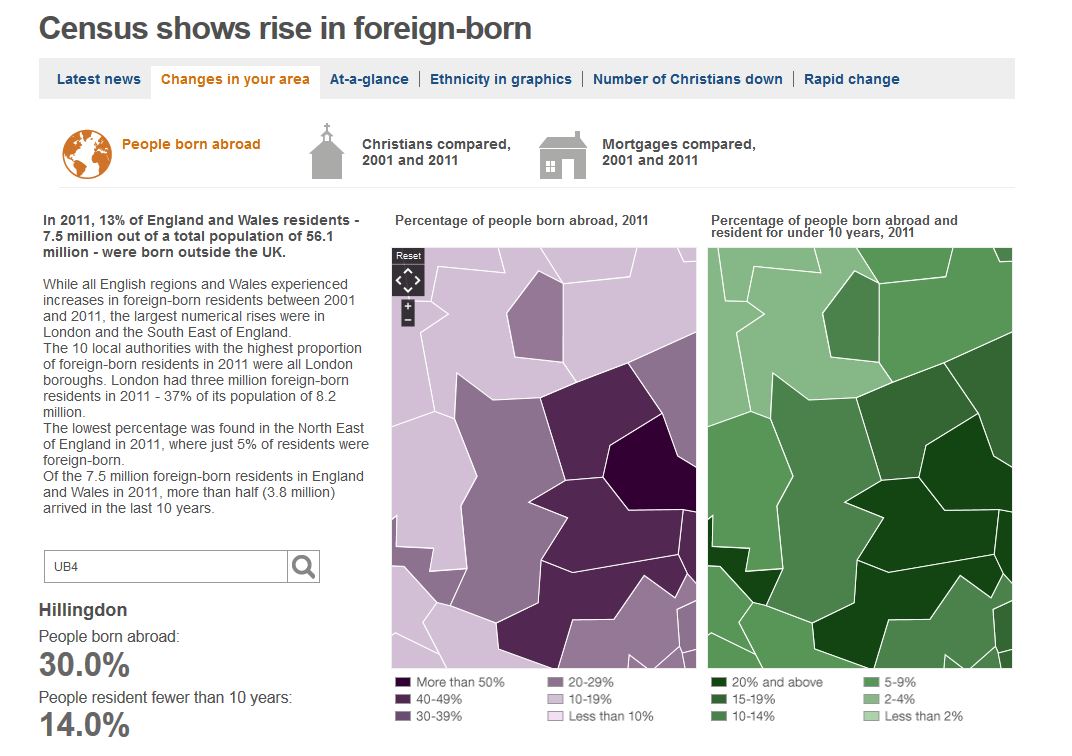
Task: Open the Rapid change tab
Action: coord(851,79)
